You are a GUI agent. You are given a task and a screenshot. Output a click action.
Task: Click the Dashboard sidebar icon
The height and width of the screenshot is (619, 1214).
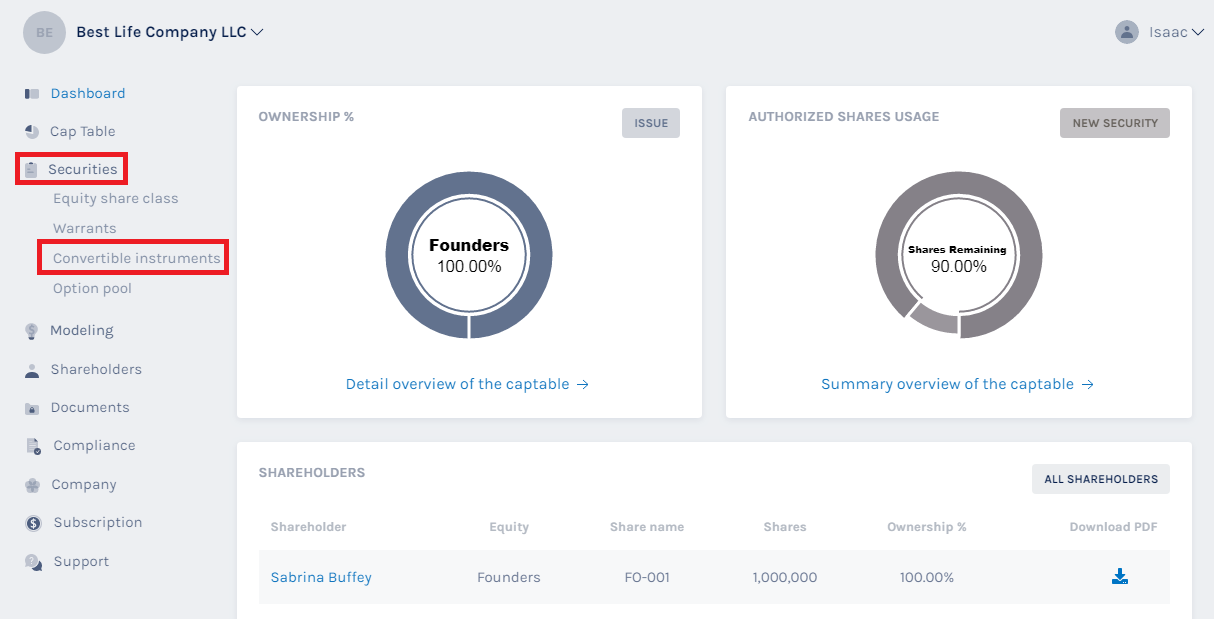(32, 94)
